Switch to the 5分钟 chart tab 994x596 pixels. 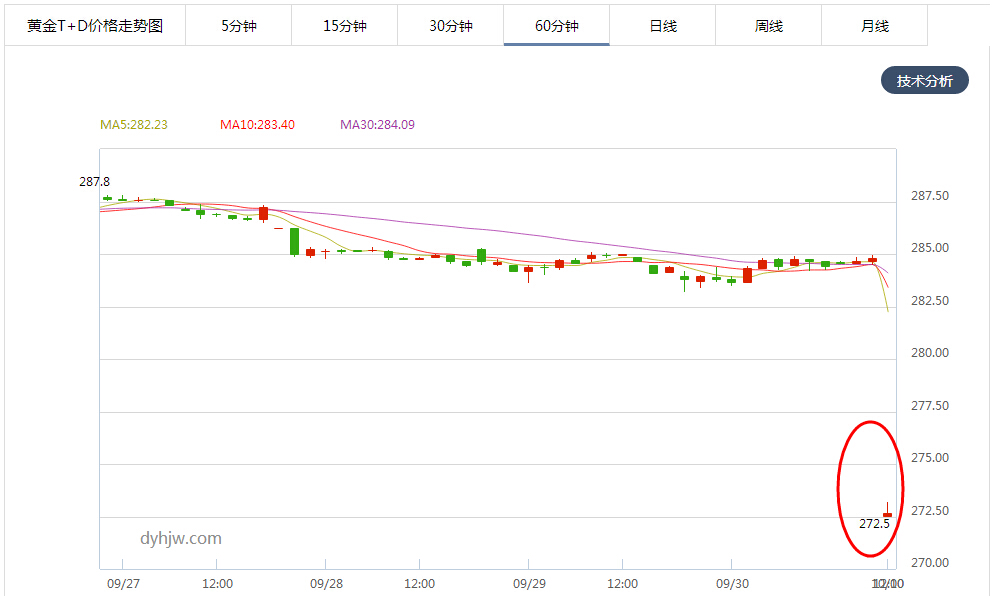pos(238,25)
